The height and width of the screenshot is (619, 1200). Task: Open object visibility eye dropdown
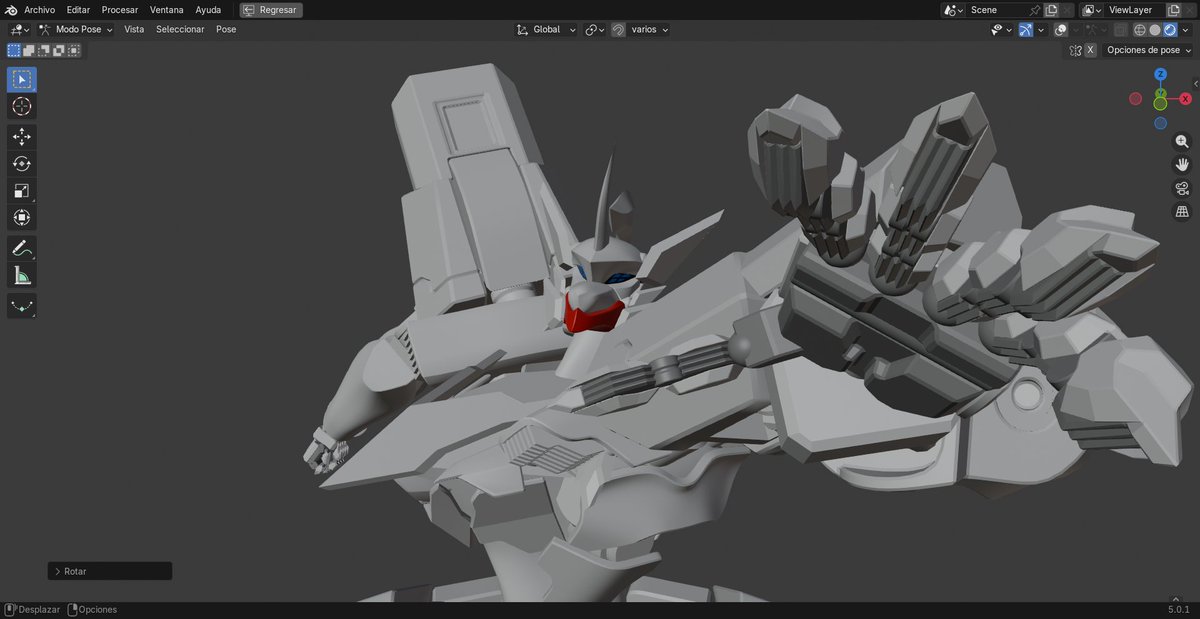coord(1002,30)
